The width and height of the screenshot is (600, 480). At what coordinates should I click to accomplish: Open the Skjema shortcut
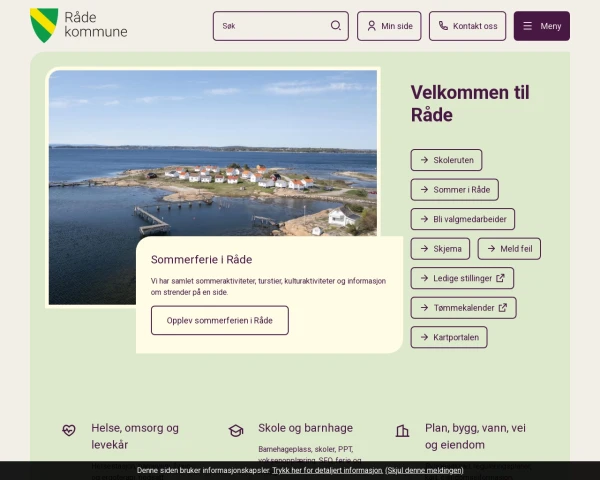click(440, 249)
